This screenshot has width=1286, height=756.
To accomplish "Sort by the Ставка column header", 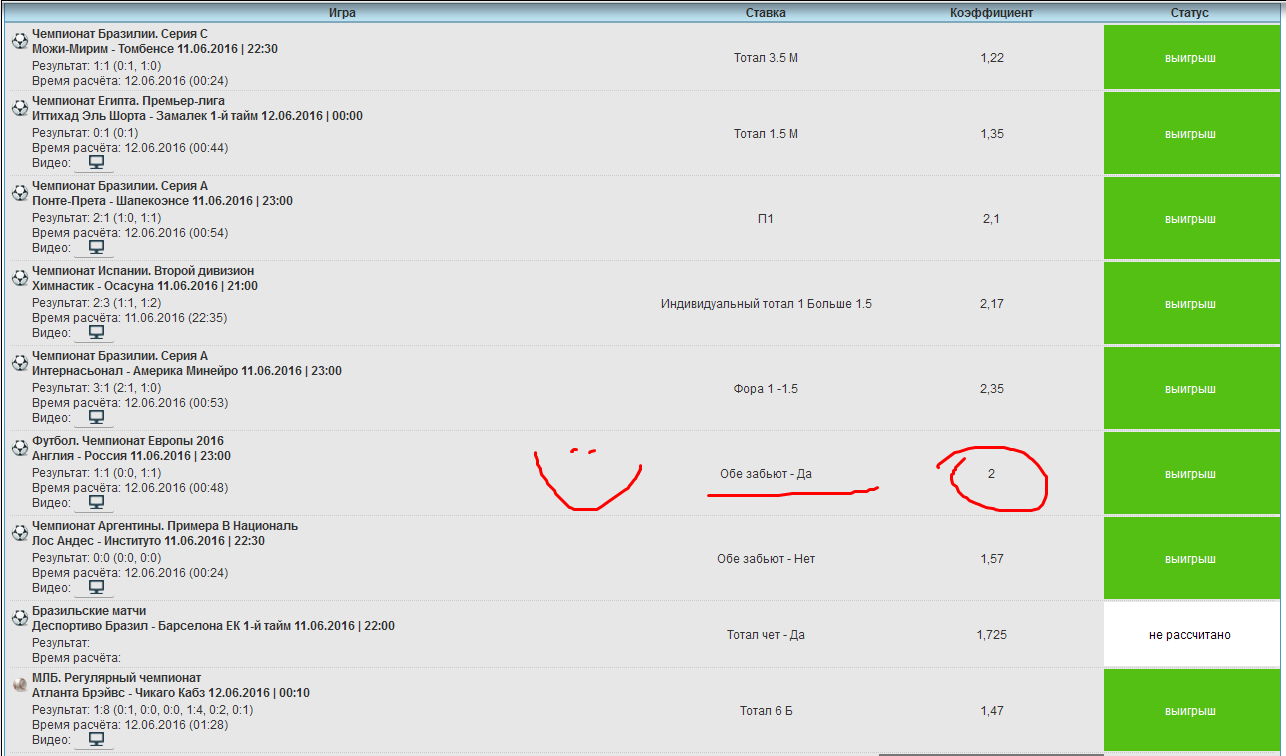I will [766, 13].
